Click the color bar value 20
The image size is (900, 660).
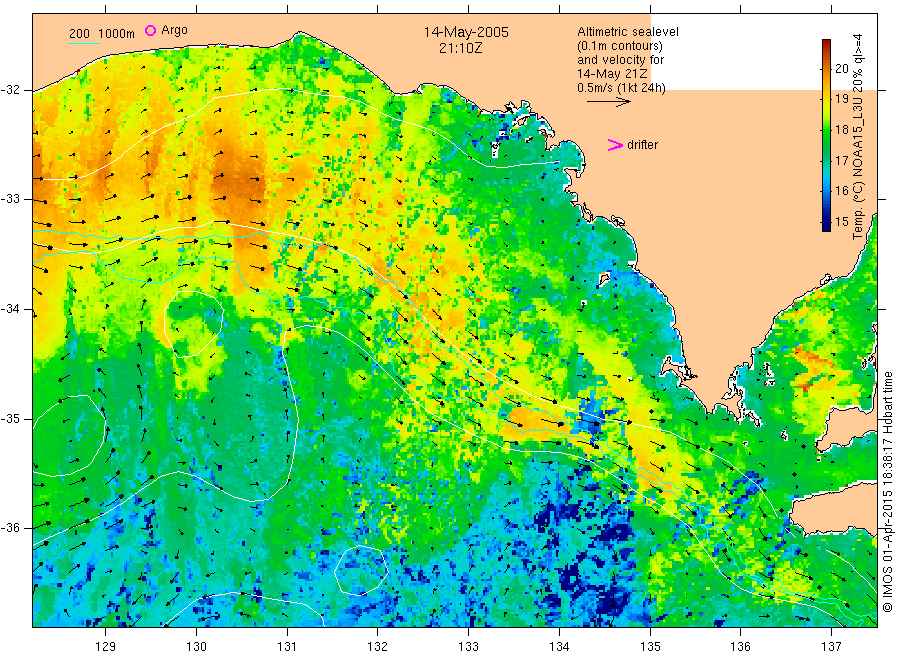pyautogui.click(x=841, y=68)
